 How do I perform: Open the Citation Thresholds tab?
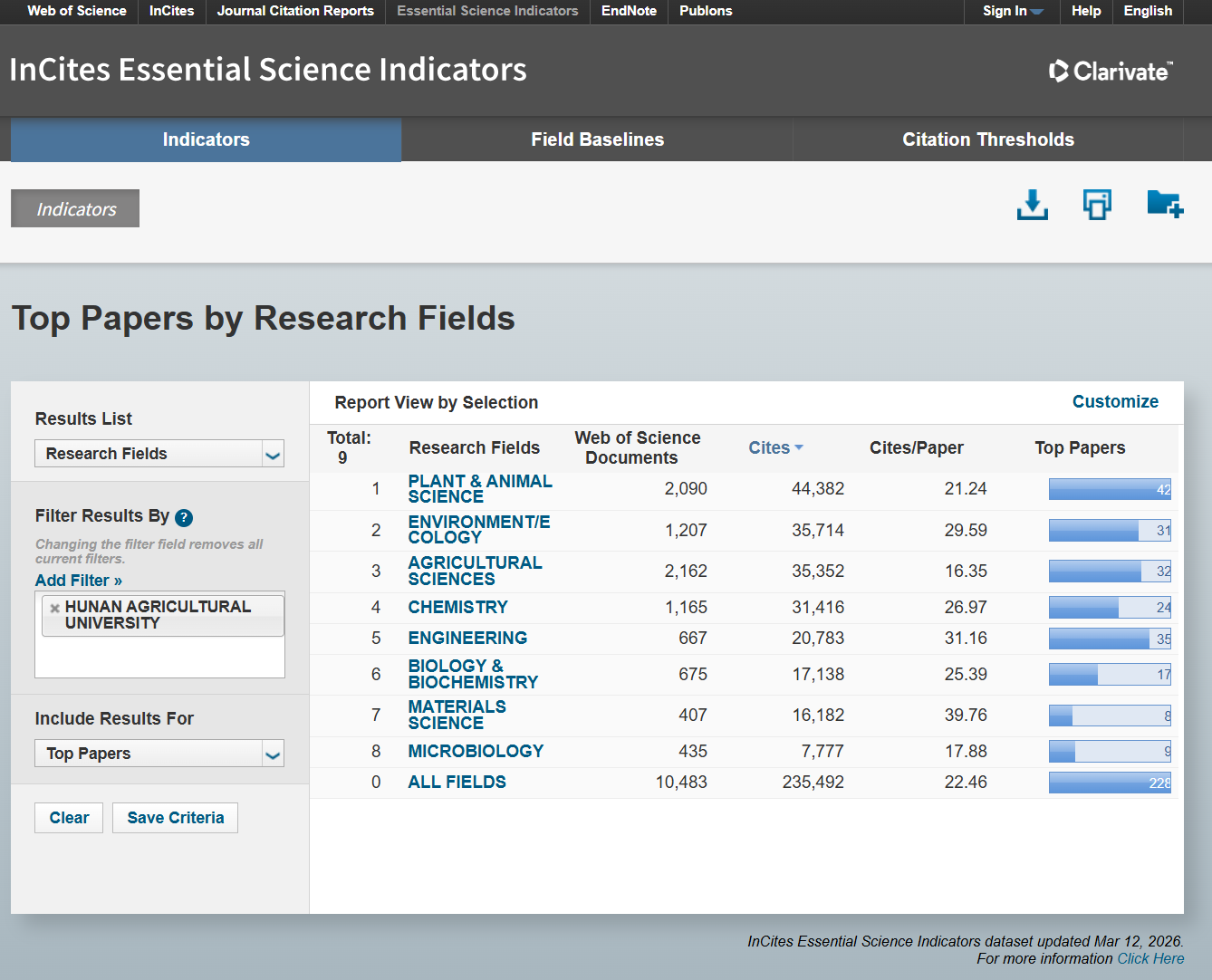987,139
